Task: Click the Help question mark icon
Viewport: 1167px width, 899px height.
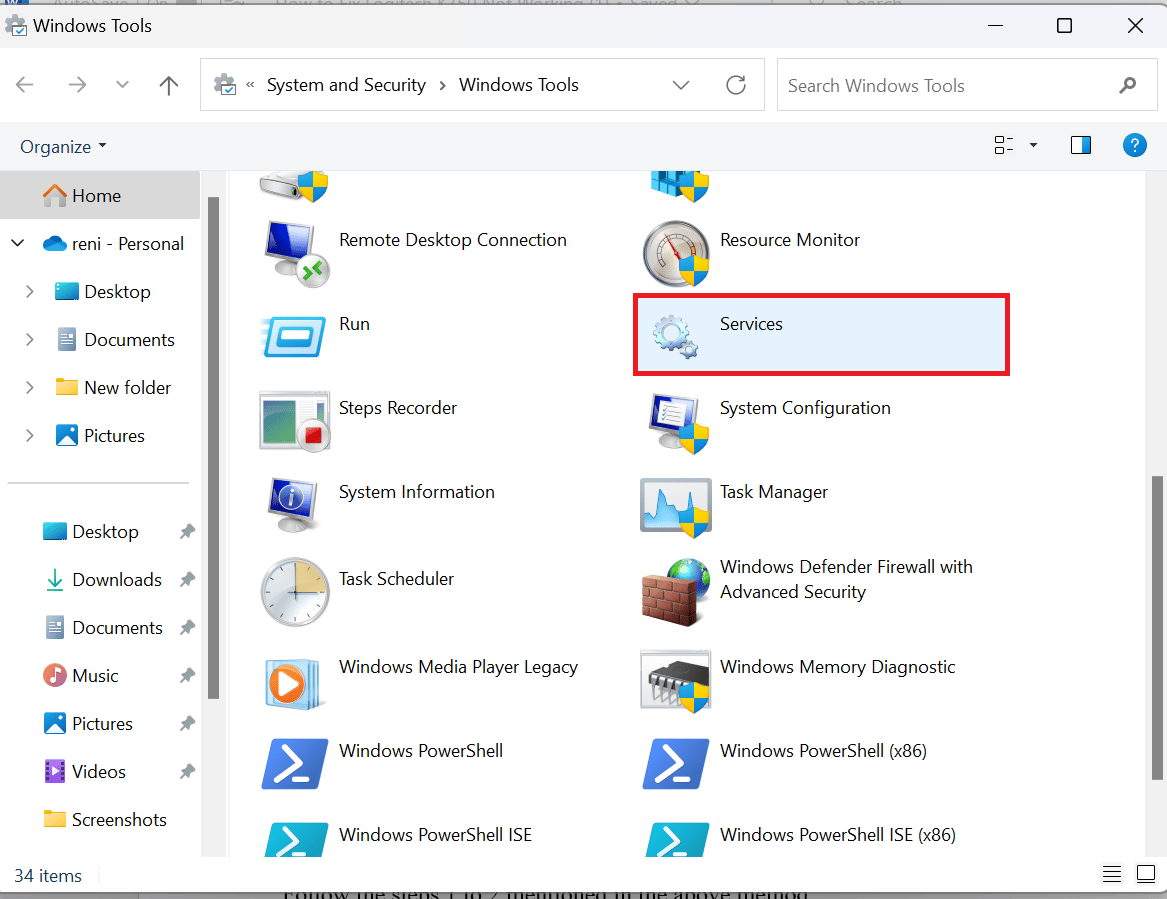Action: click(1134, 145)
